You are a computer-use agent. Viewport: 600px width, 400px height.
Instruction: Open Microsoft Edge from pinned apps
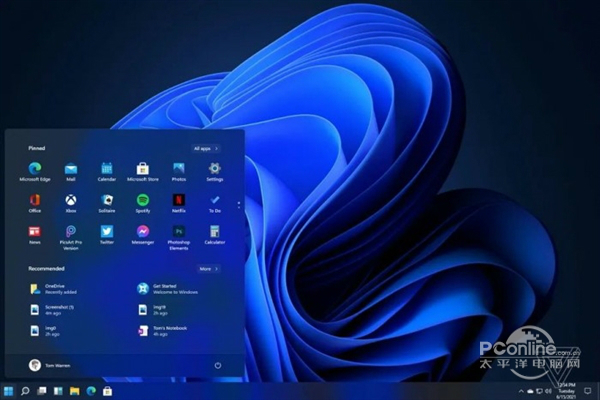coord(35,171)
